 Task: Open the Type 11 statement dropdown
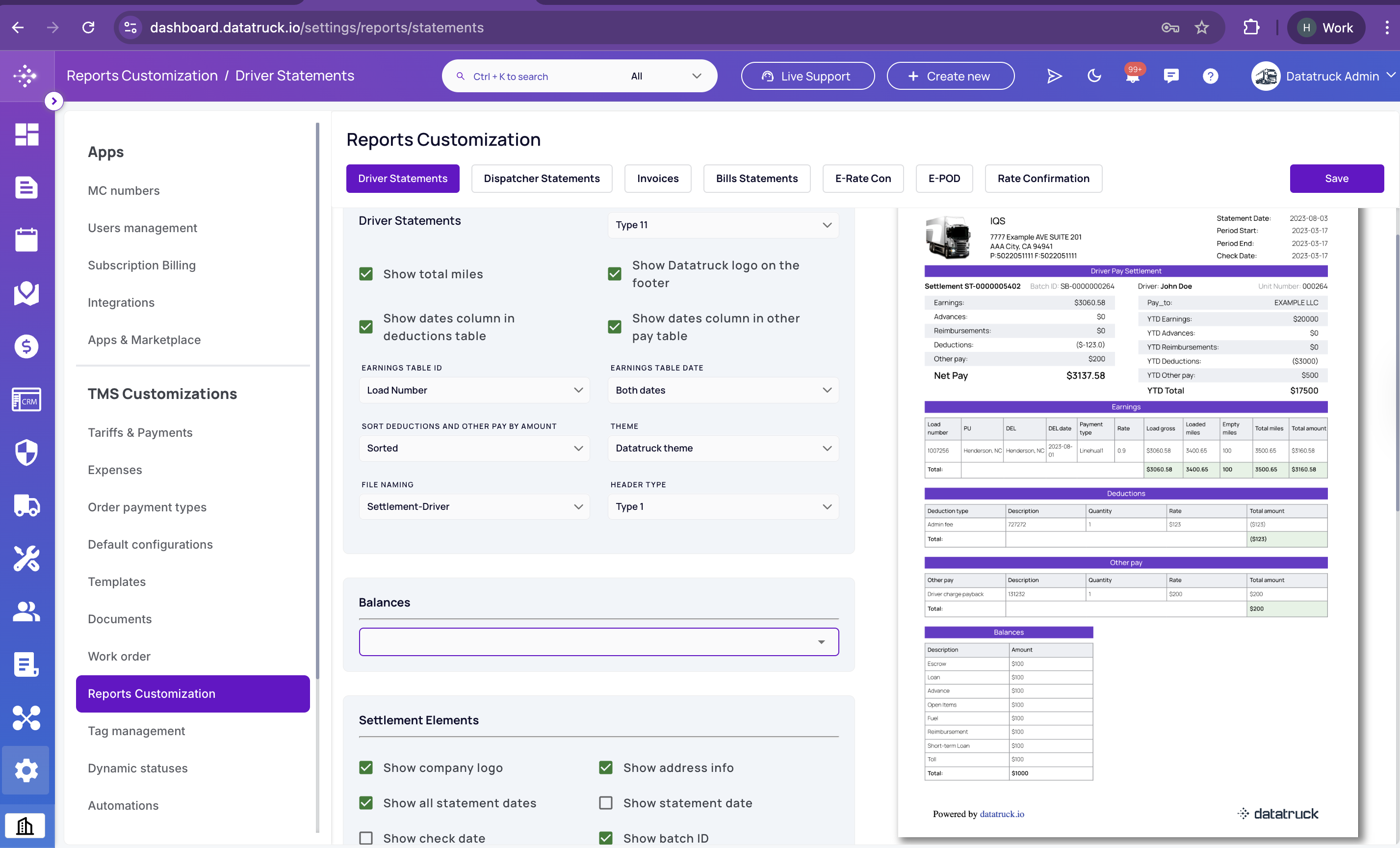pos(723,225)
